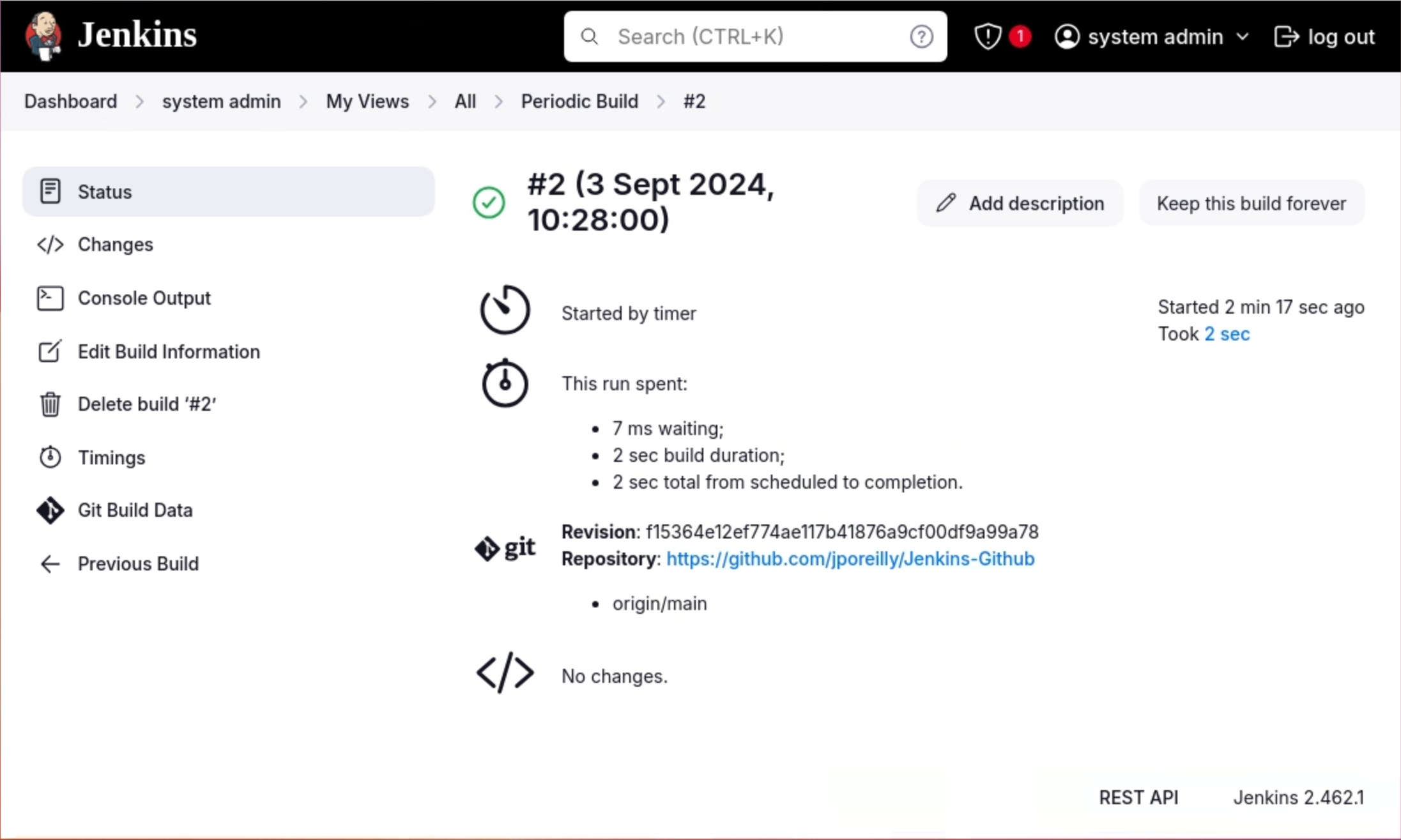The image size is (1401, 840).
Task: Click the red notification badge showing 1
Action: point(1020,36)
